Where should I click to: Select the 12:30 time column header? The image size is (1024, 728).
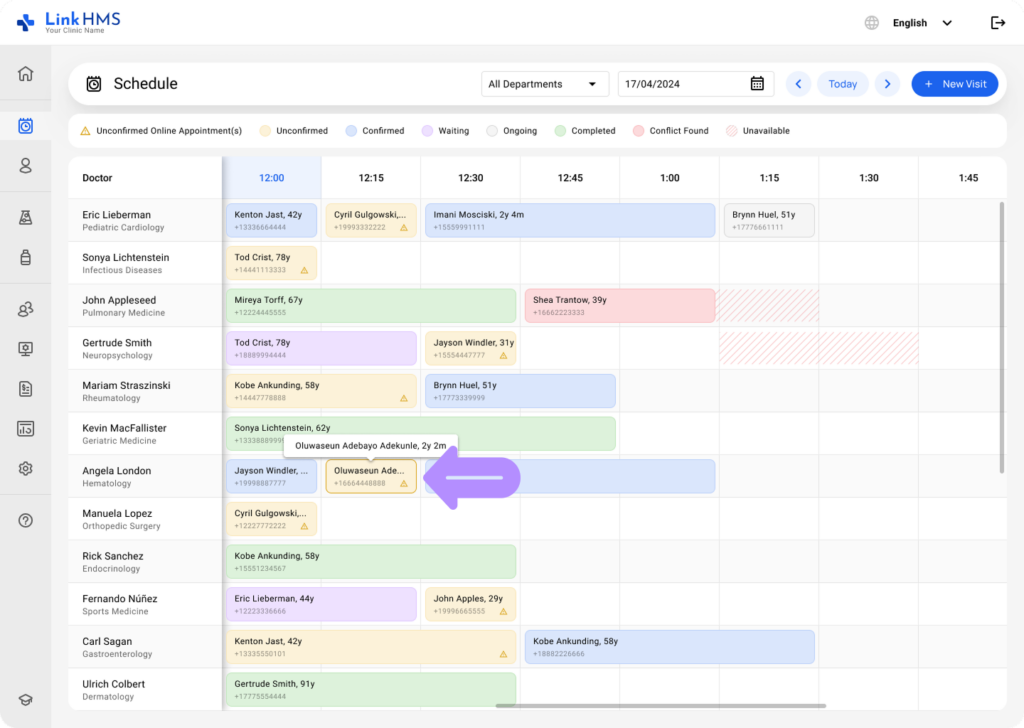tap(470, 178)
